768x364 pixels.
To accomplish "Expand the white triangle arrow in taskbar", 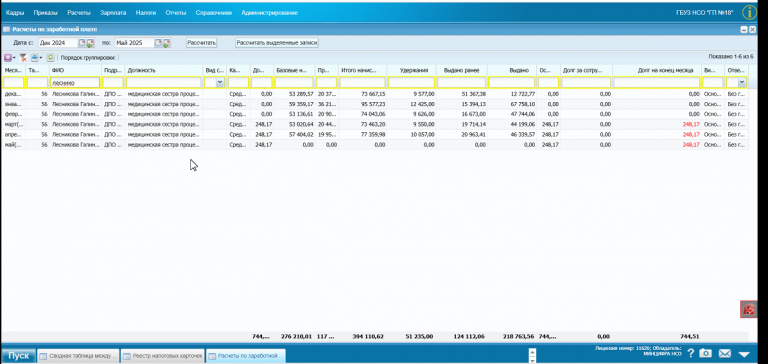I will click(x=744, y=354).
